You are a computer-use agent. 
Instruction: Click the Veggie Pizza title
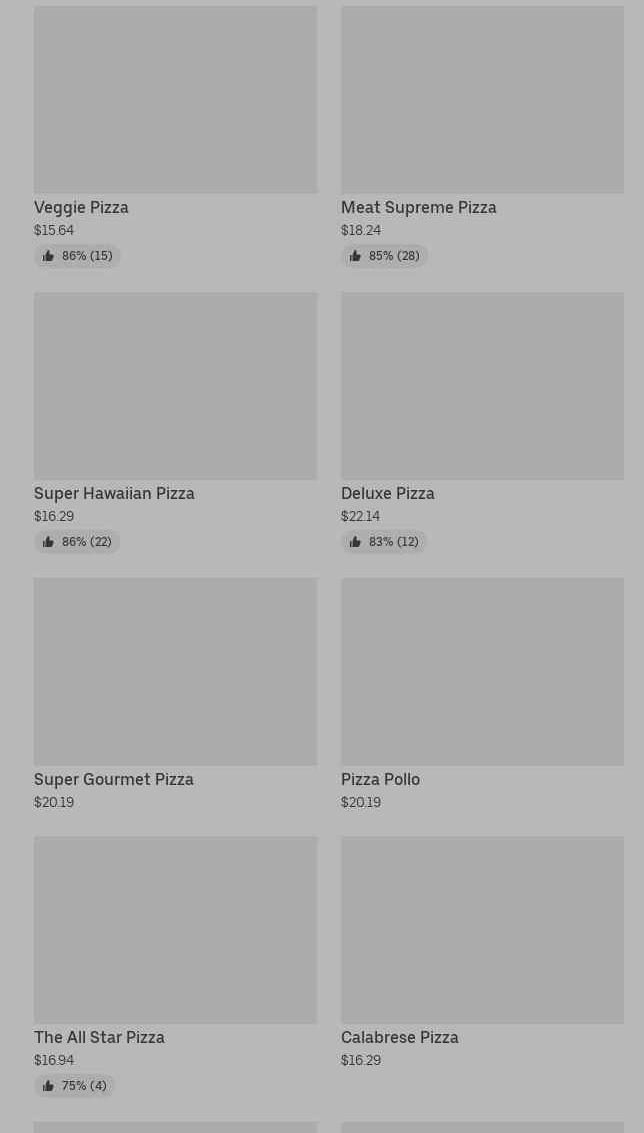81,207
